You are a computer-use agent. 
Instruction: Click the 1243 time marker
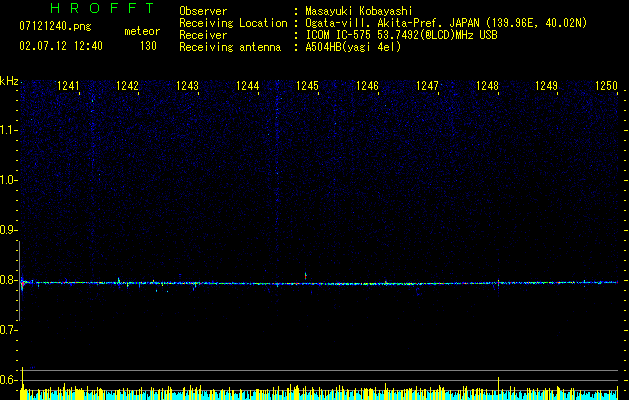pos(187,86)
